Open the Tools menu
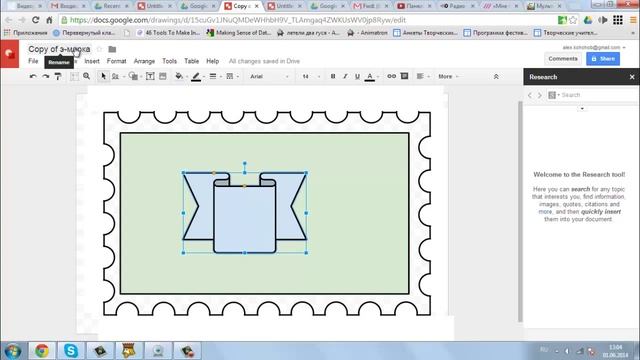640x360 pixels. (169, 61)
